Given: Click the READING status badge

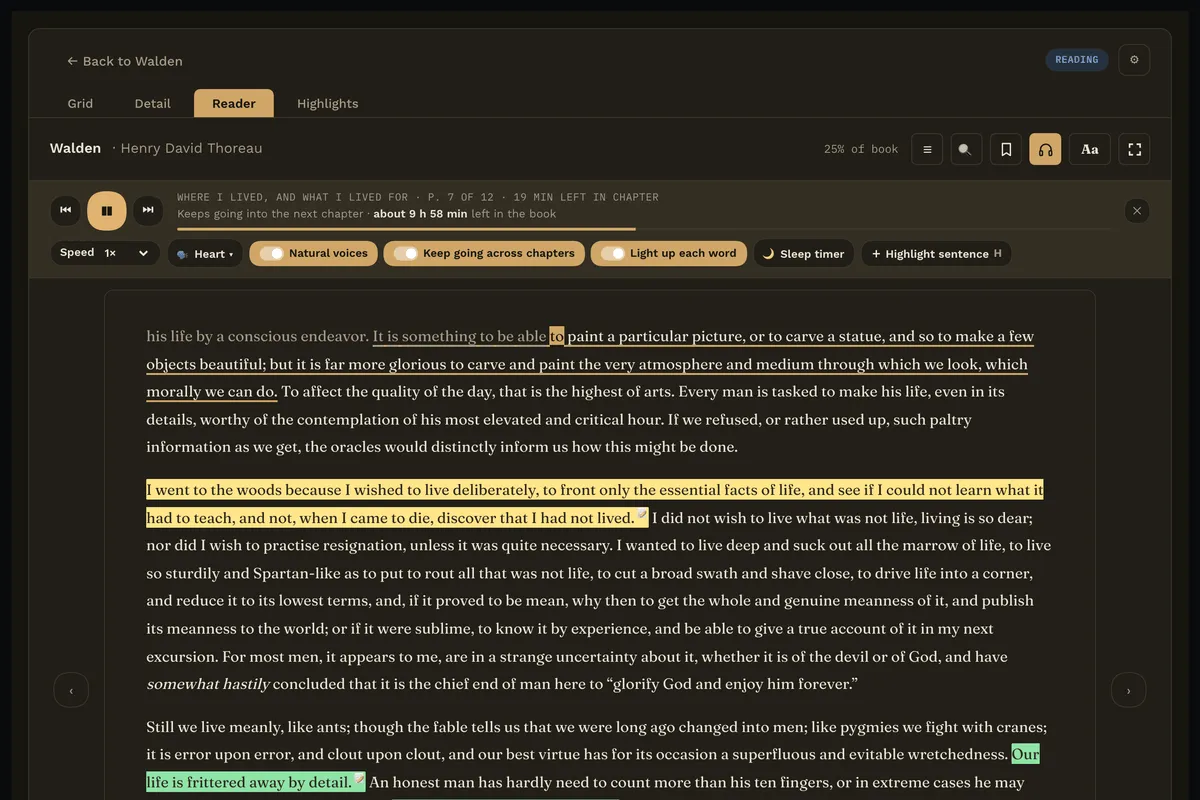Looking at the screenshot, I should [1077, 60].
